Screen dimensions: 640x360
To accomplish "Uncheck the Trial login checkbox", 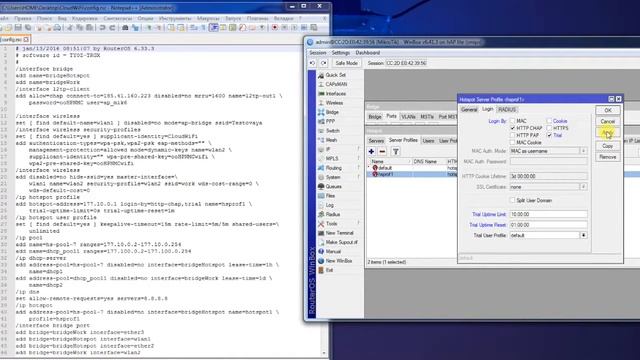I will pyautogui.click(x=549, y=135).
